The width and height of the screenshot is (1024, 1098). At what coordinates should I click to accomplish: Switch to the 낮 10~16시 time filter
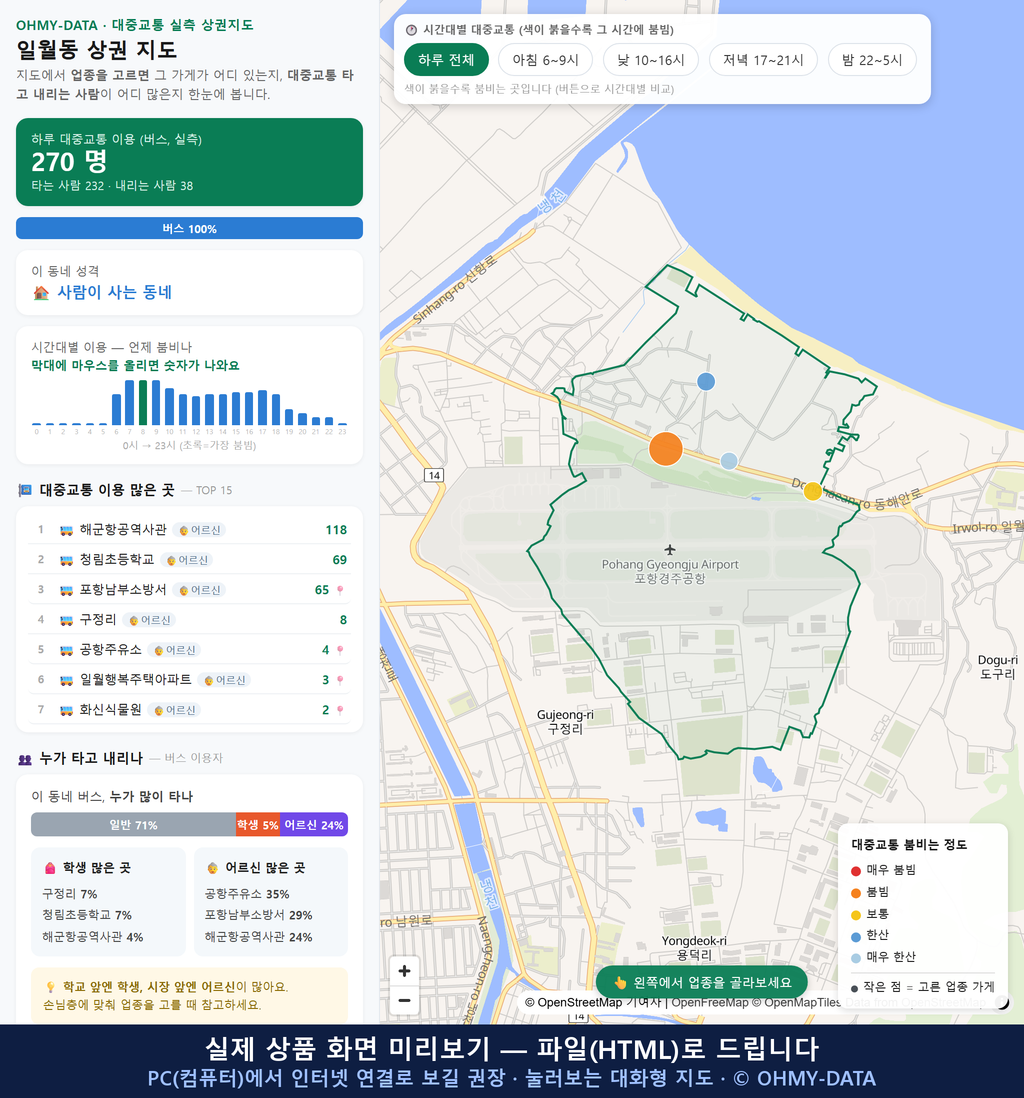651,60
